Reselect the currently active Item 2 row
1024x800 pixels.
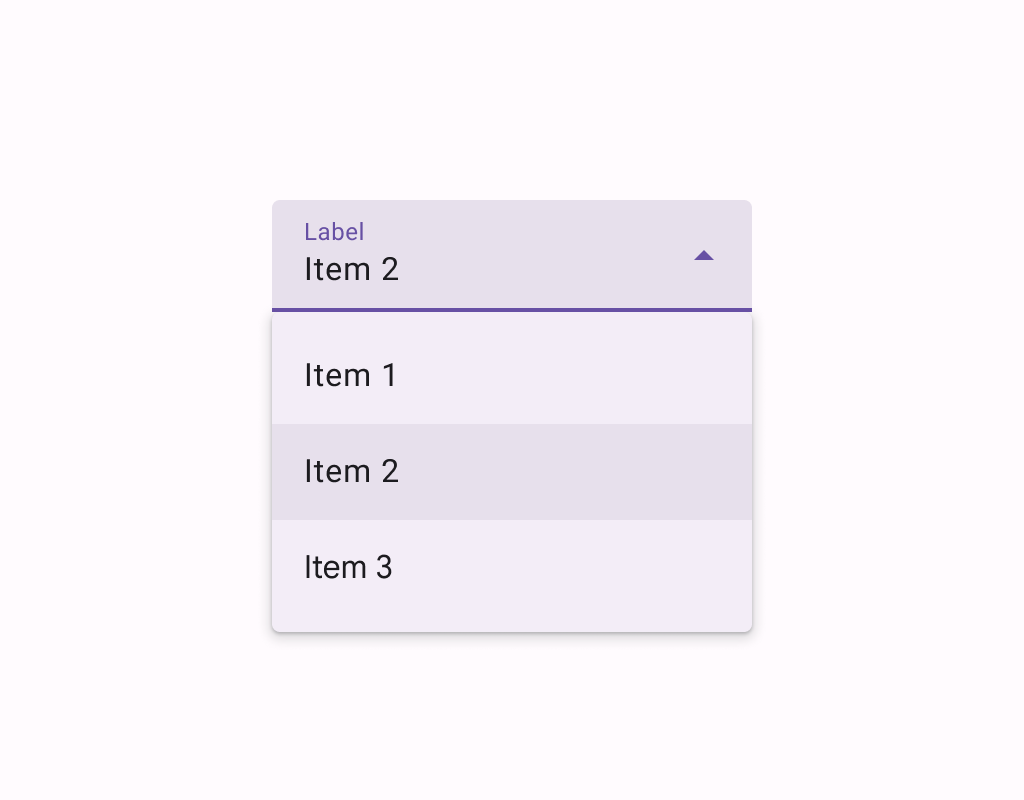pos(512,472)
